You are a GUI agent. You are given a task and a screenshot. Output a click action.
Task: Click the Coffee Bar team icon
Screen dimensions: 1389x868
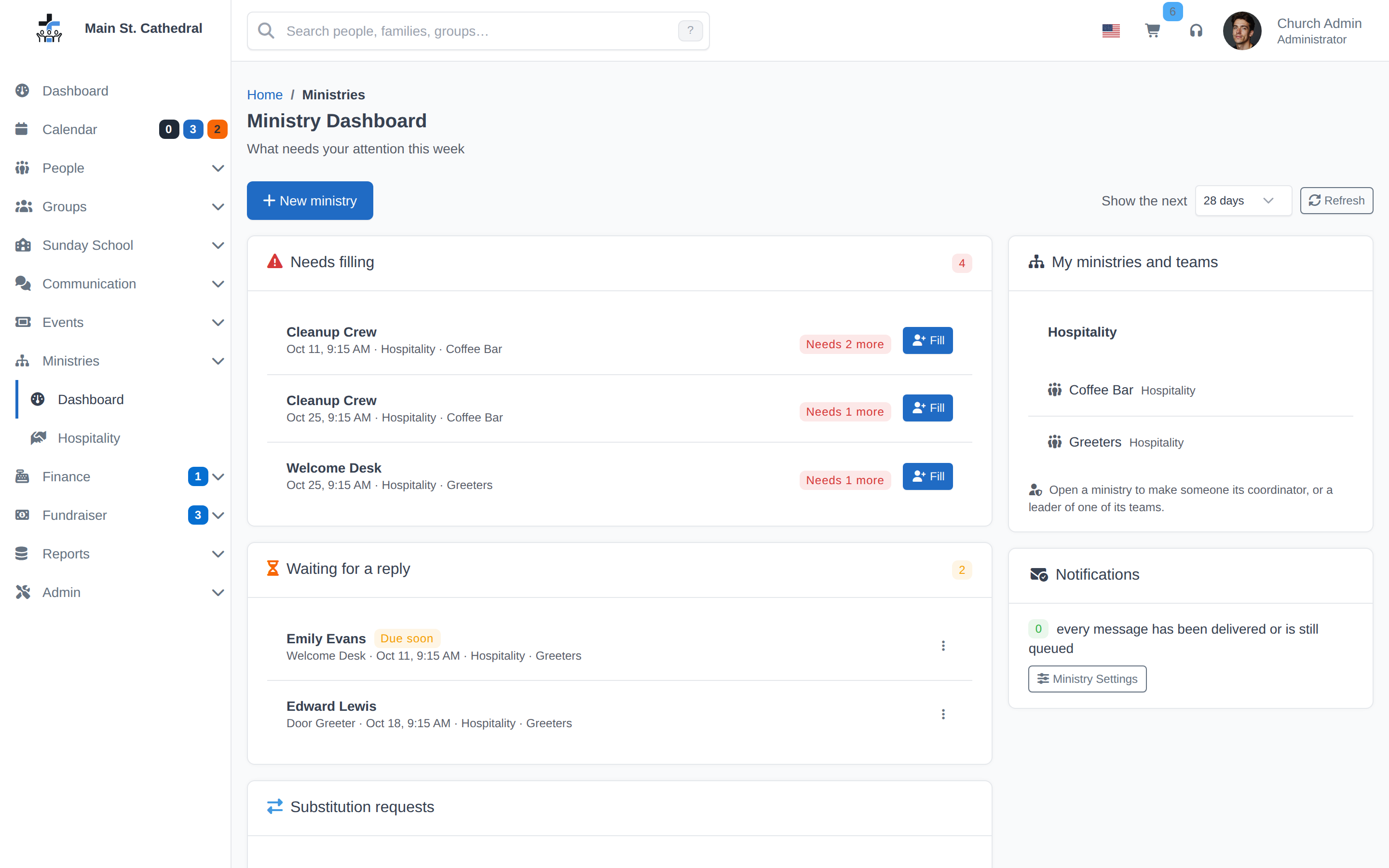(x=1055, y=390)
